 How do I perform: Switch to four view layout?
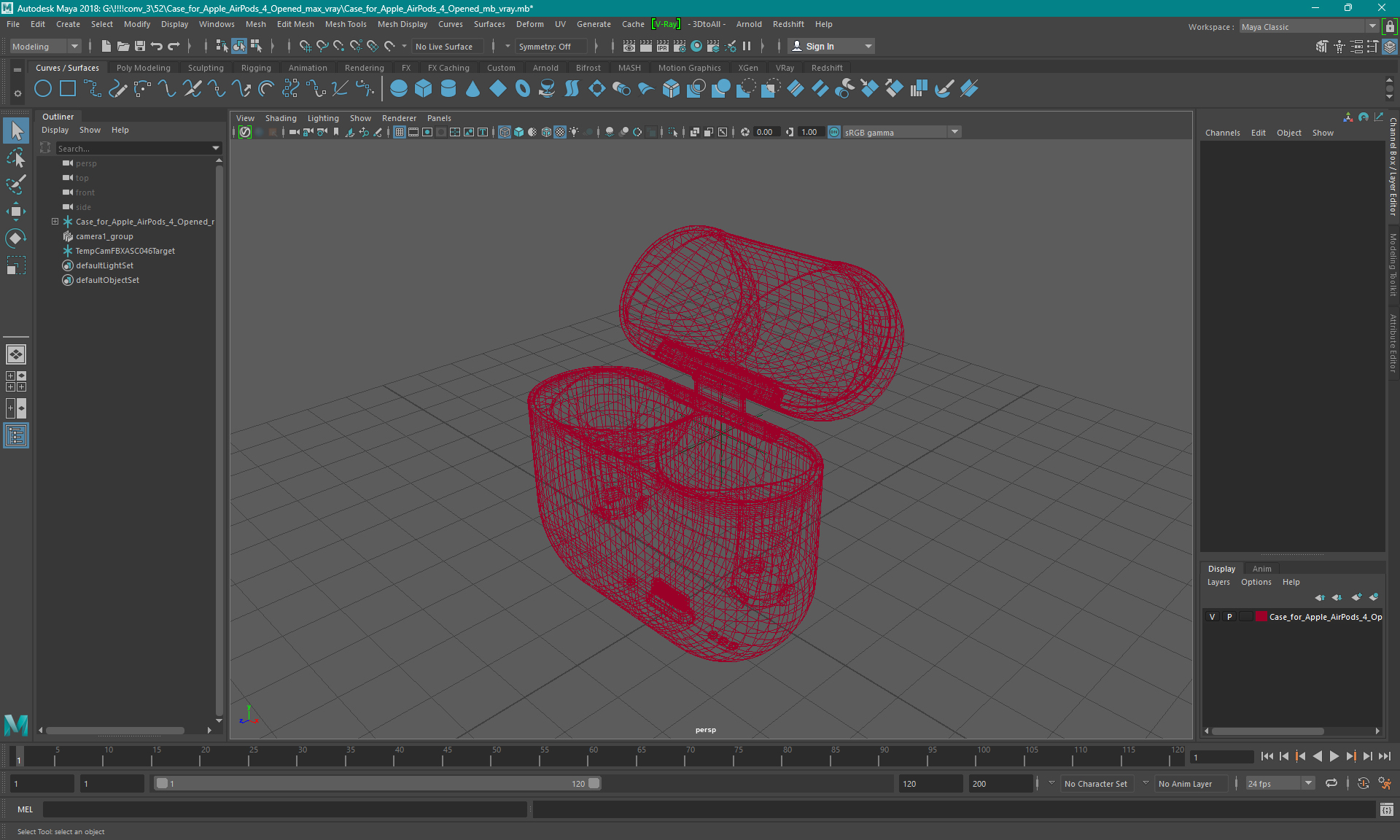(16, 381)
